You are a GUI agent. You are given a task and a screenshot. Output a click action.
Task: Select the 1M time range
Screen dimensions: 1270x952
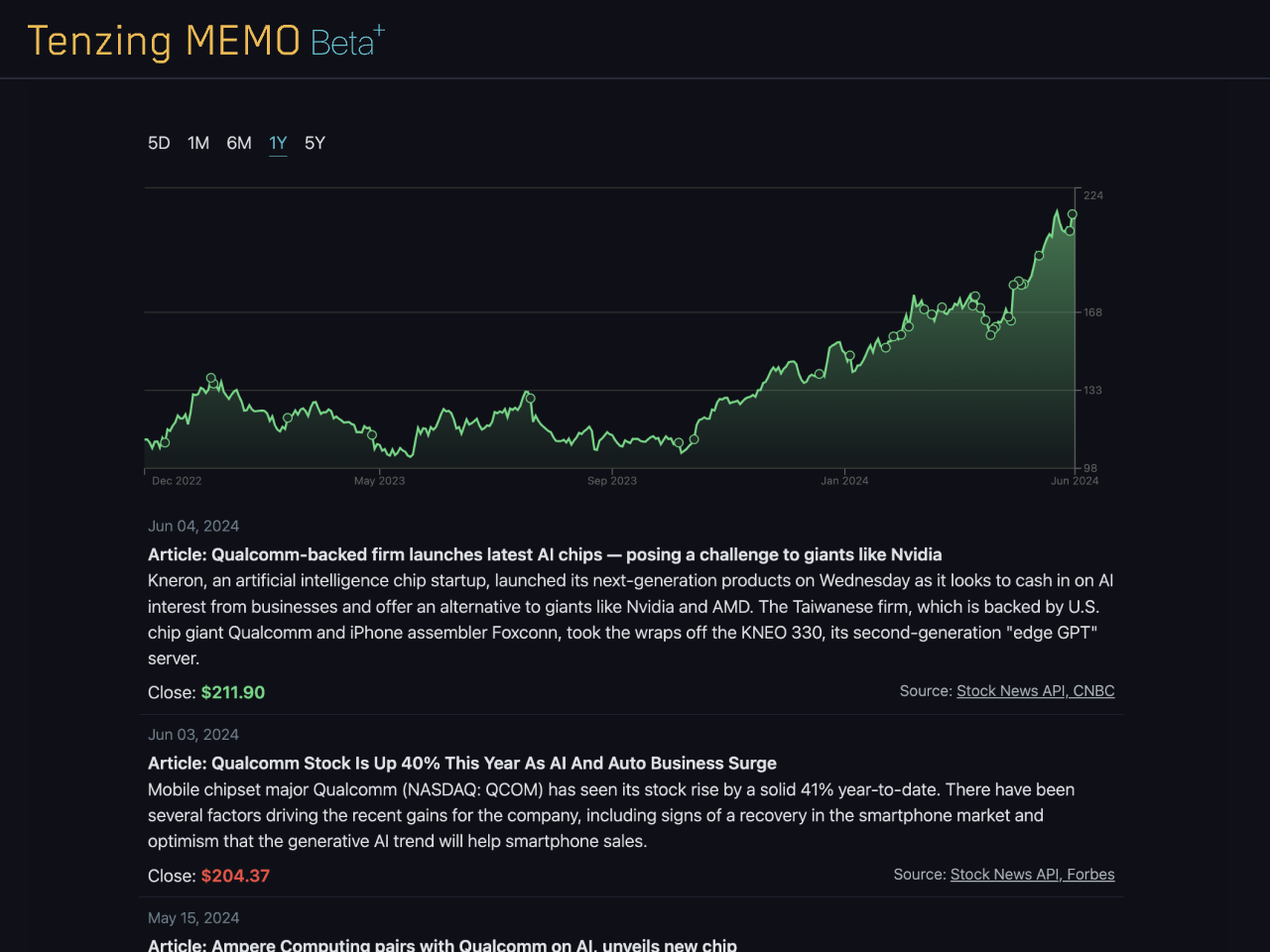197,143
